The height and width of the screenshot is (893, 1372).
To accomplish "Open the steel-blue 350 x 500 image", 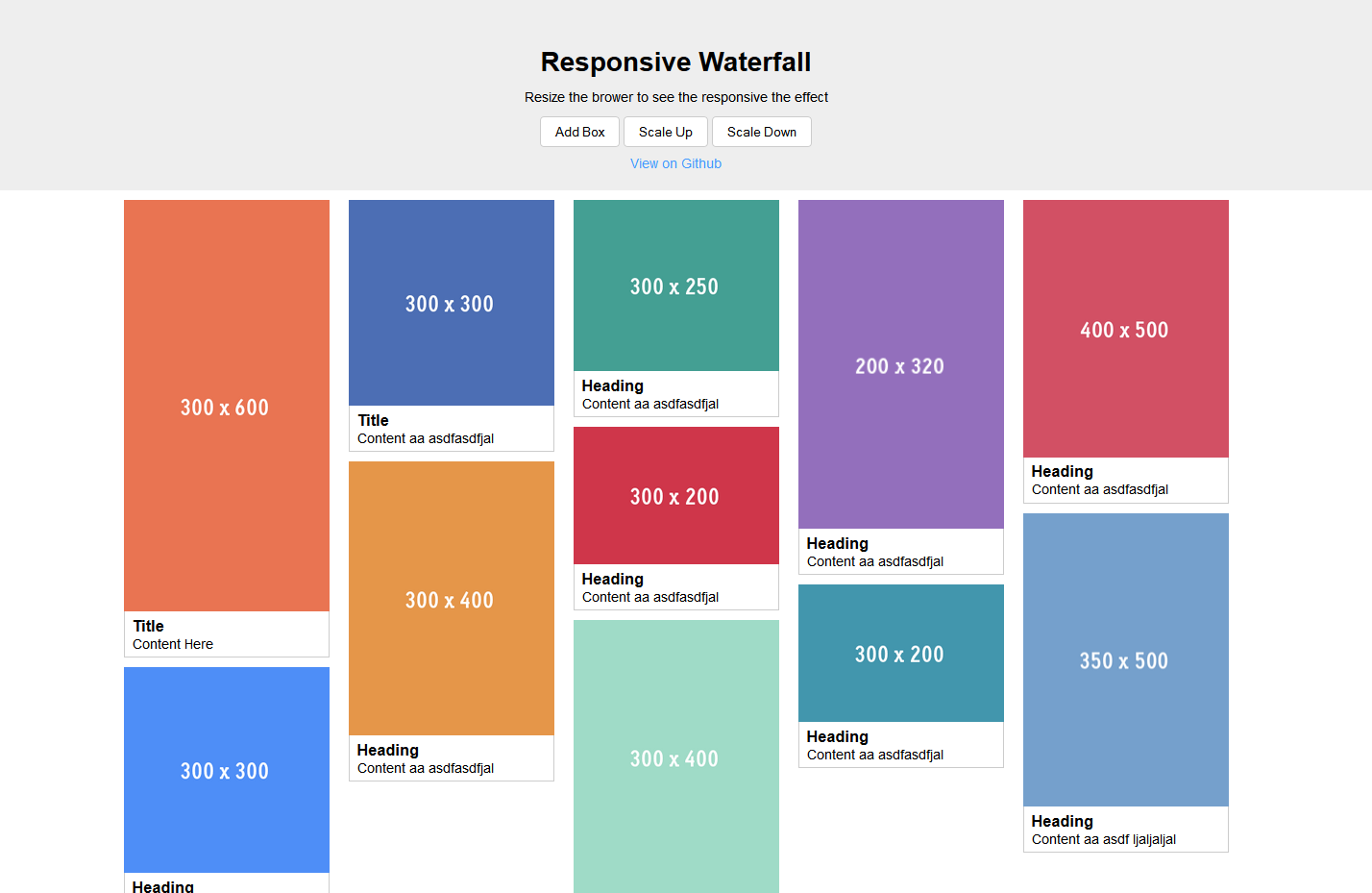I will (1126, 659).
